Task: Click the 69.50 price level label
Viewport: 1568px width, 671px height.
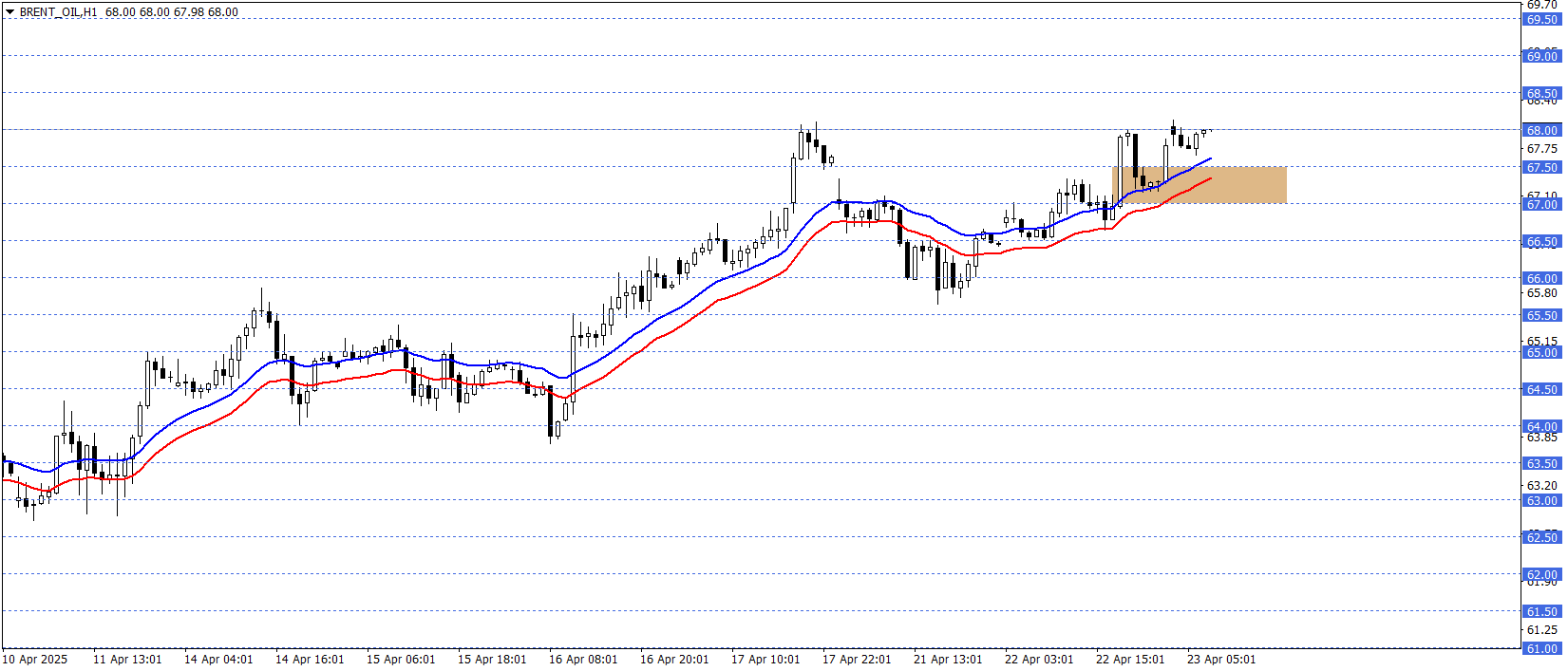Action: pyautogui.click(x=1542, y=19)
